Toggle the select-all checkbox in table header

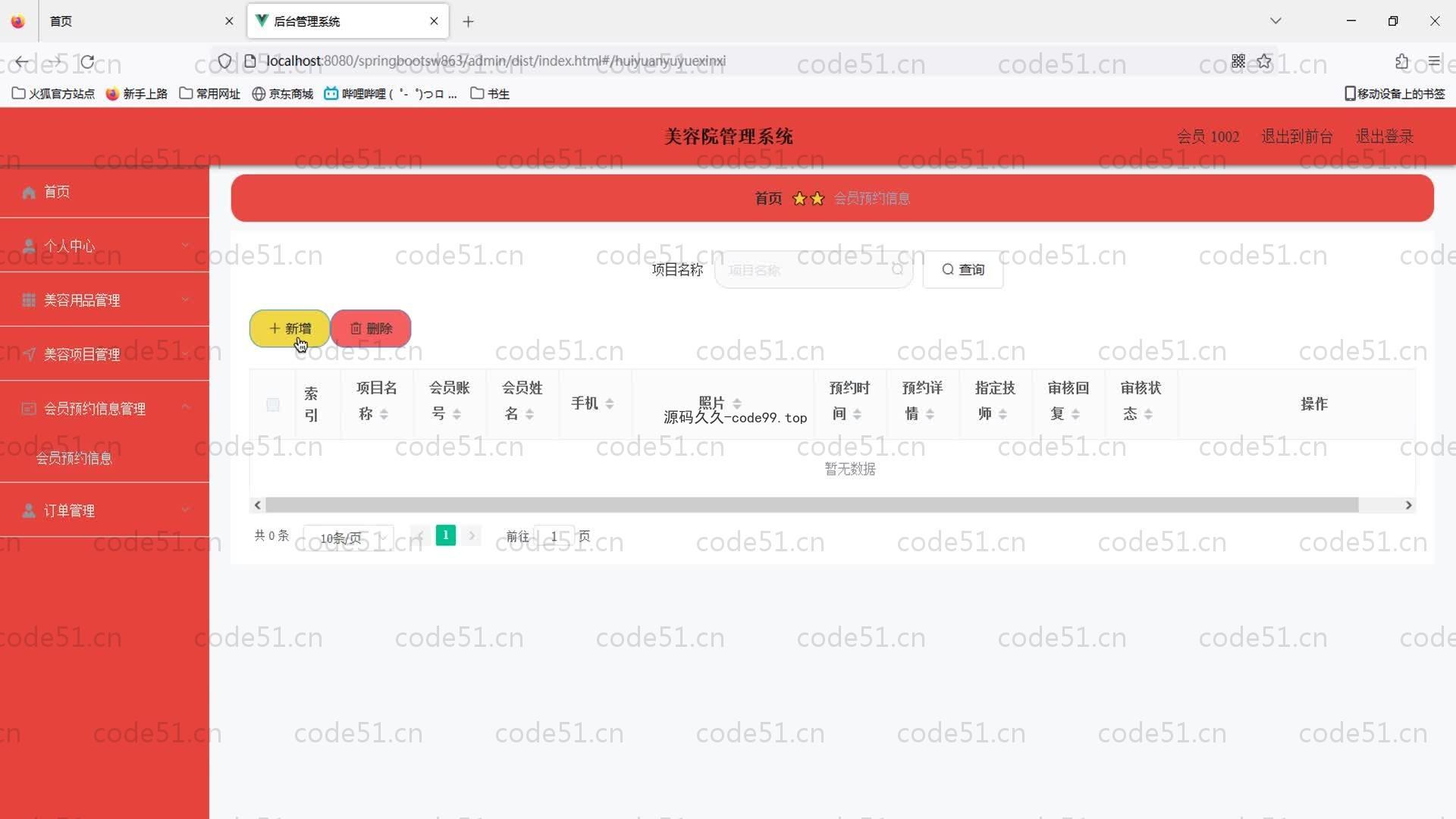click(273, 405)
